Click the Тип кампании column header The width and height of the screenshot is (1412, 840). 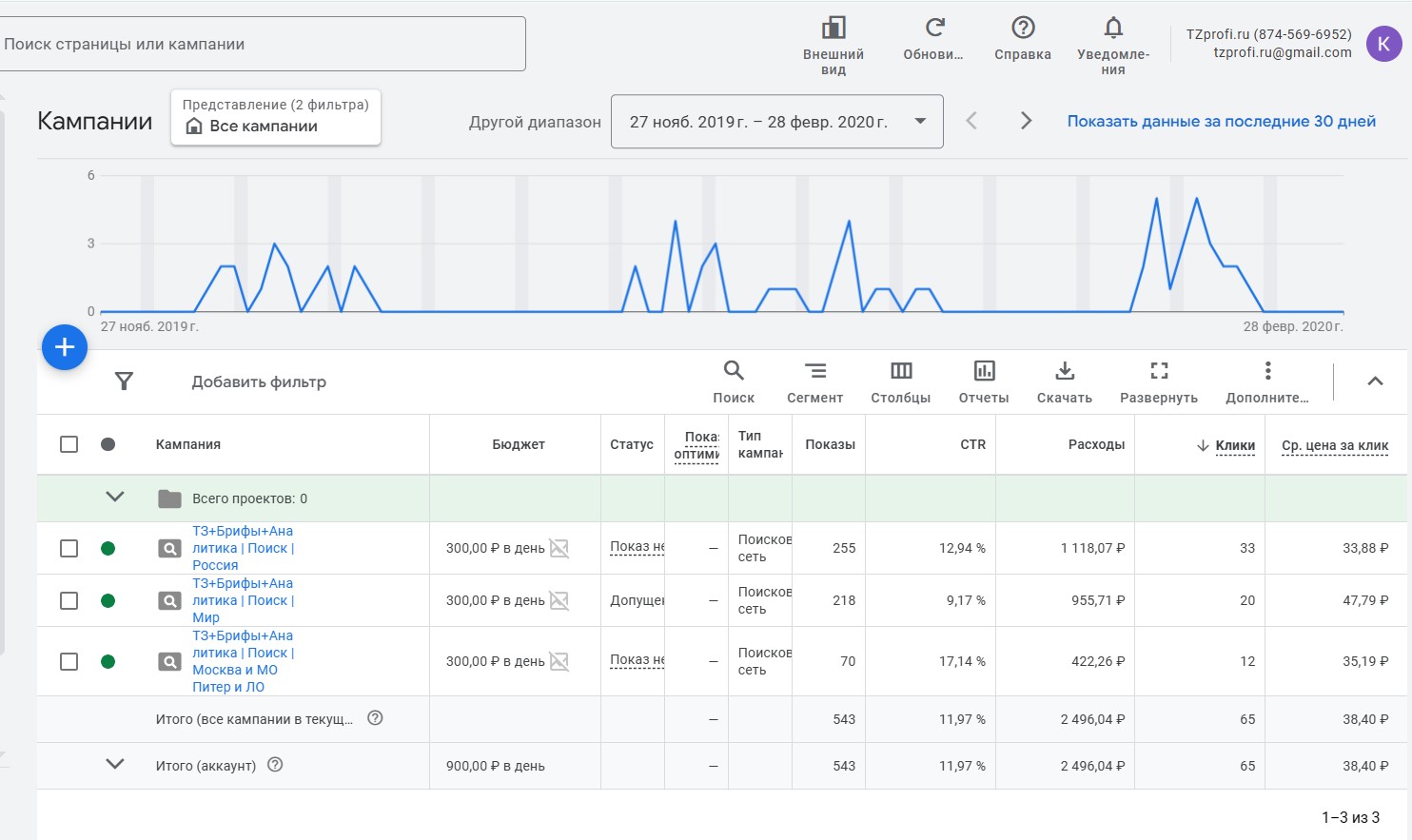click(760, 444)
